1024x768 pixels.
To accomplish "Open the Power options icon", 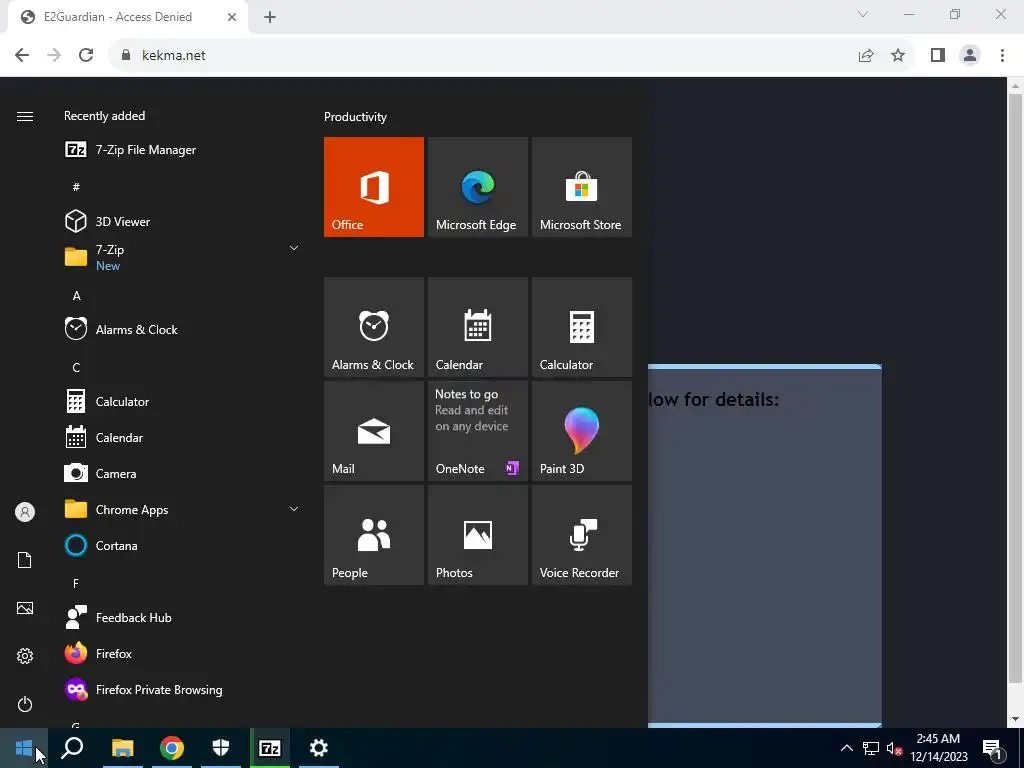I will point(25,704).
